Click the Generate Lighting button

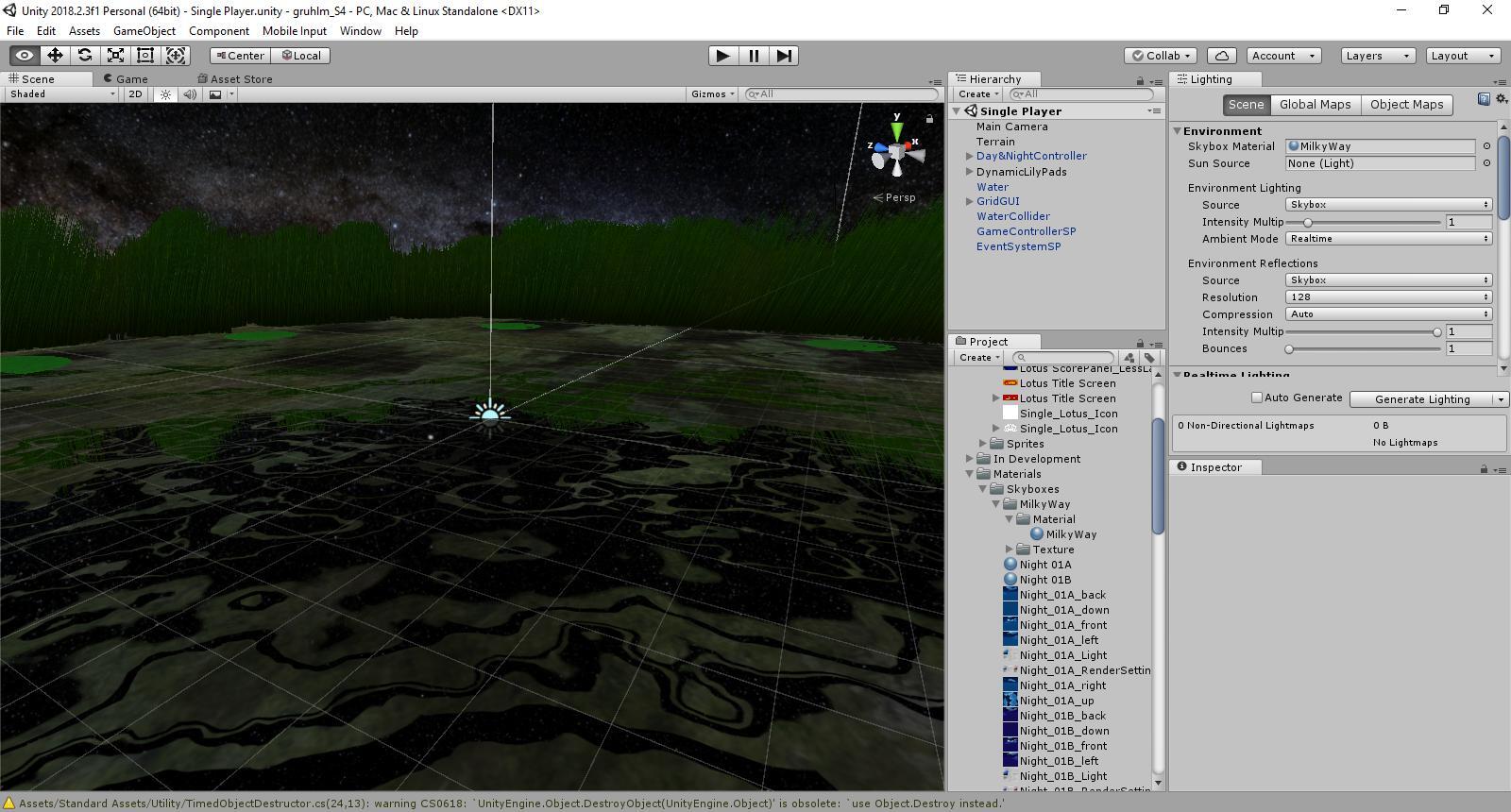point(1421,399)
